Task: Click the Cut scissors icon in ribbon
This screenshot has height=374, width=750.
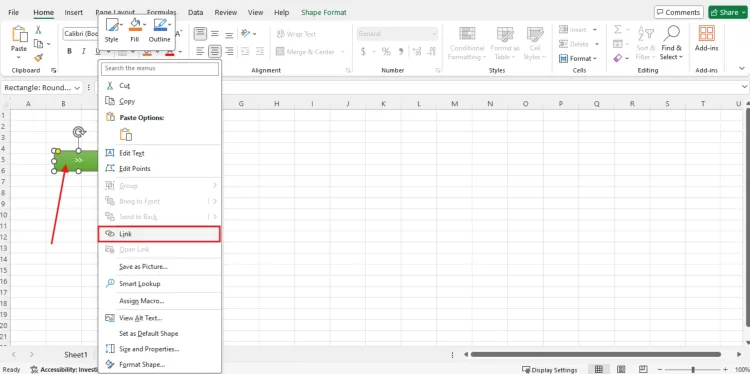Action: click(38, 30)
